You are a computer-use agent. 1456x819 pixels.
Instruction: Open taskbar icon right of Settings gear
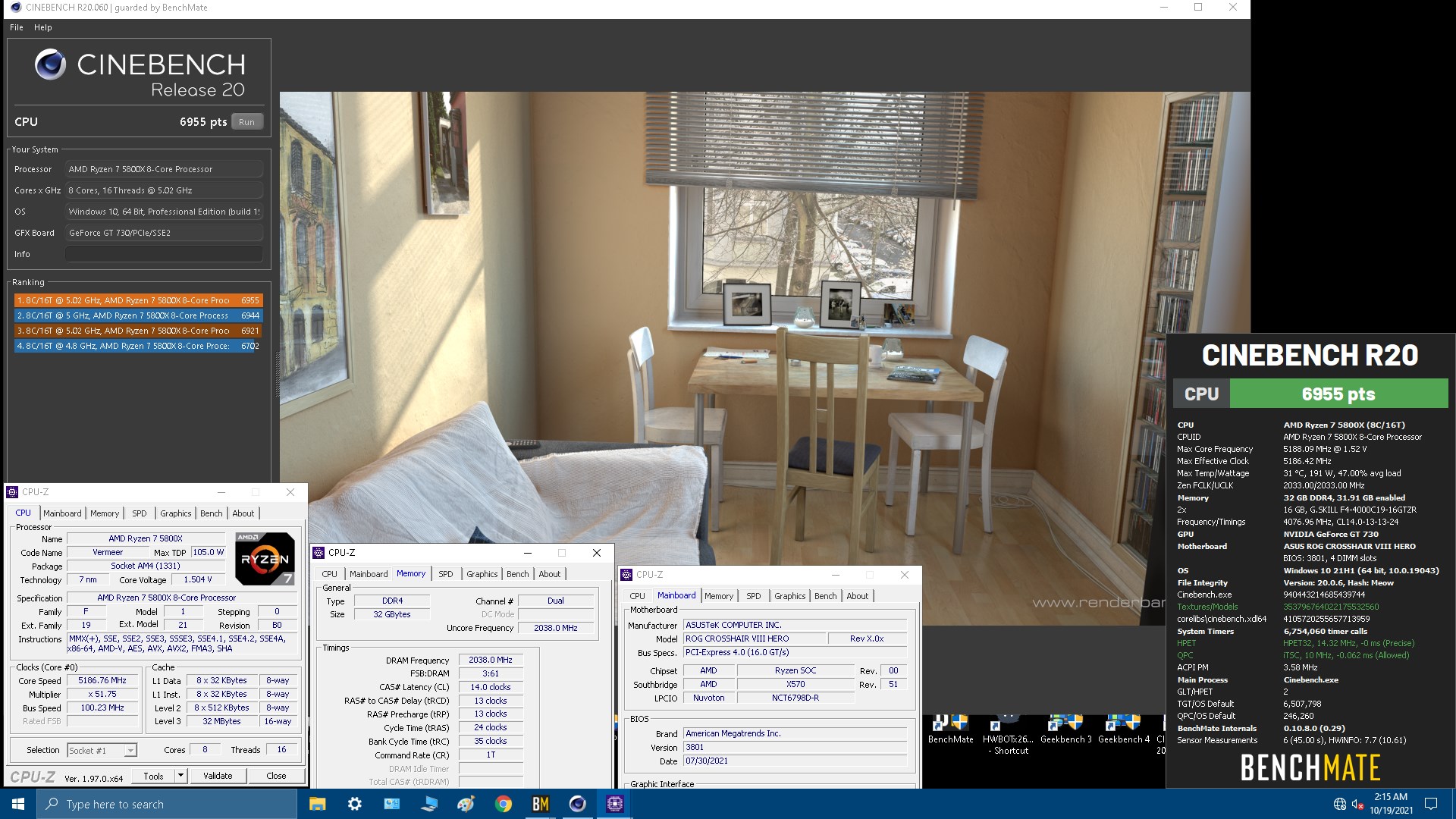coord(391,804)
